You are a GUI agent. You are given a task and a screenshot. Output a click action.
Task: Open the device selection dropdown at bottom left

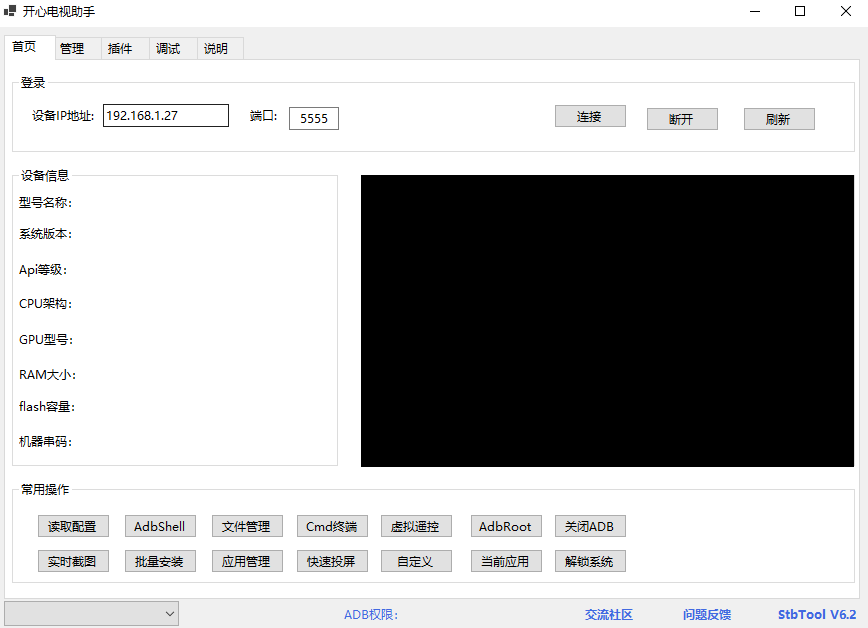[91, 613]
